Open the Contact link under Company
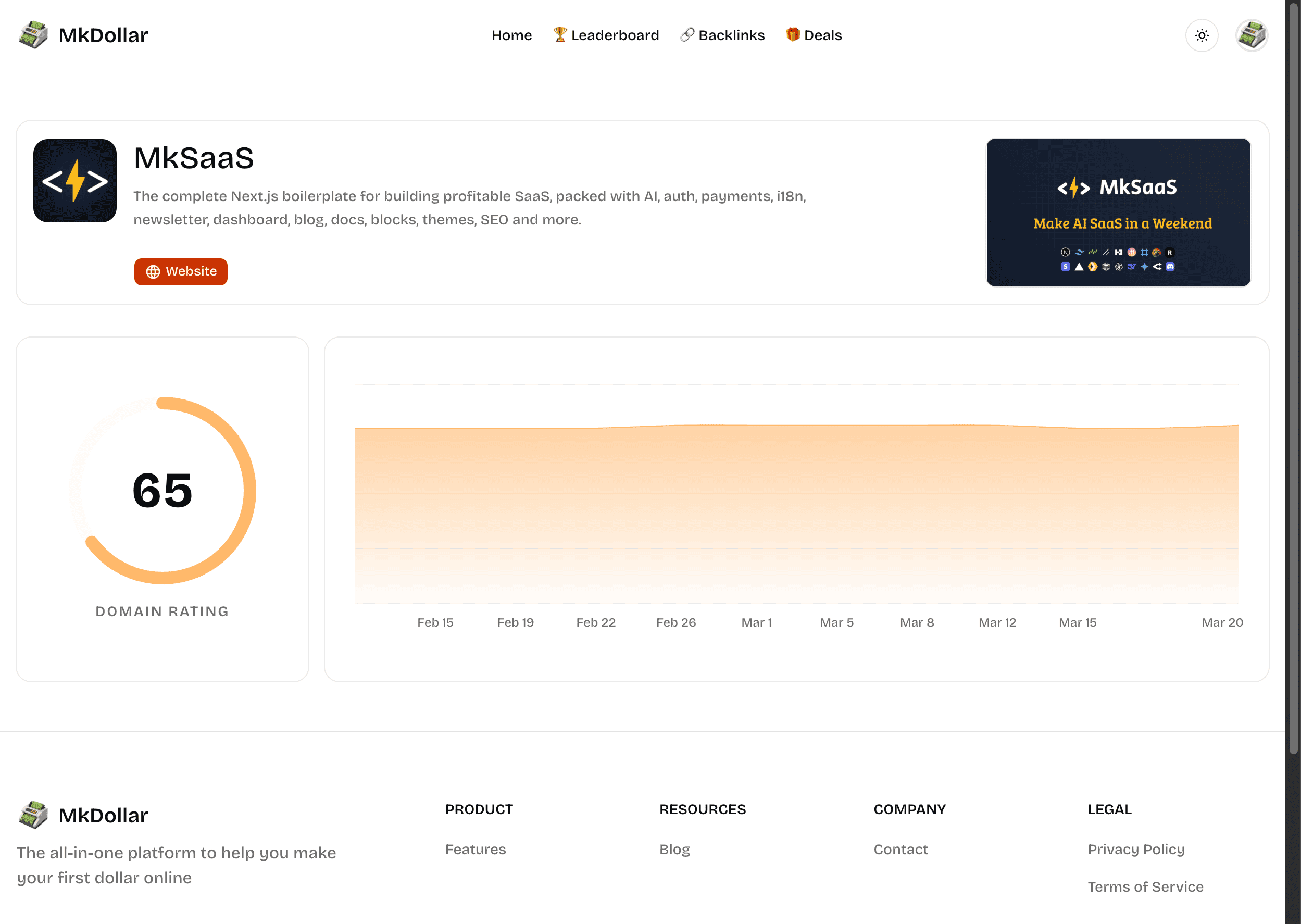 [x=901, y=849]
